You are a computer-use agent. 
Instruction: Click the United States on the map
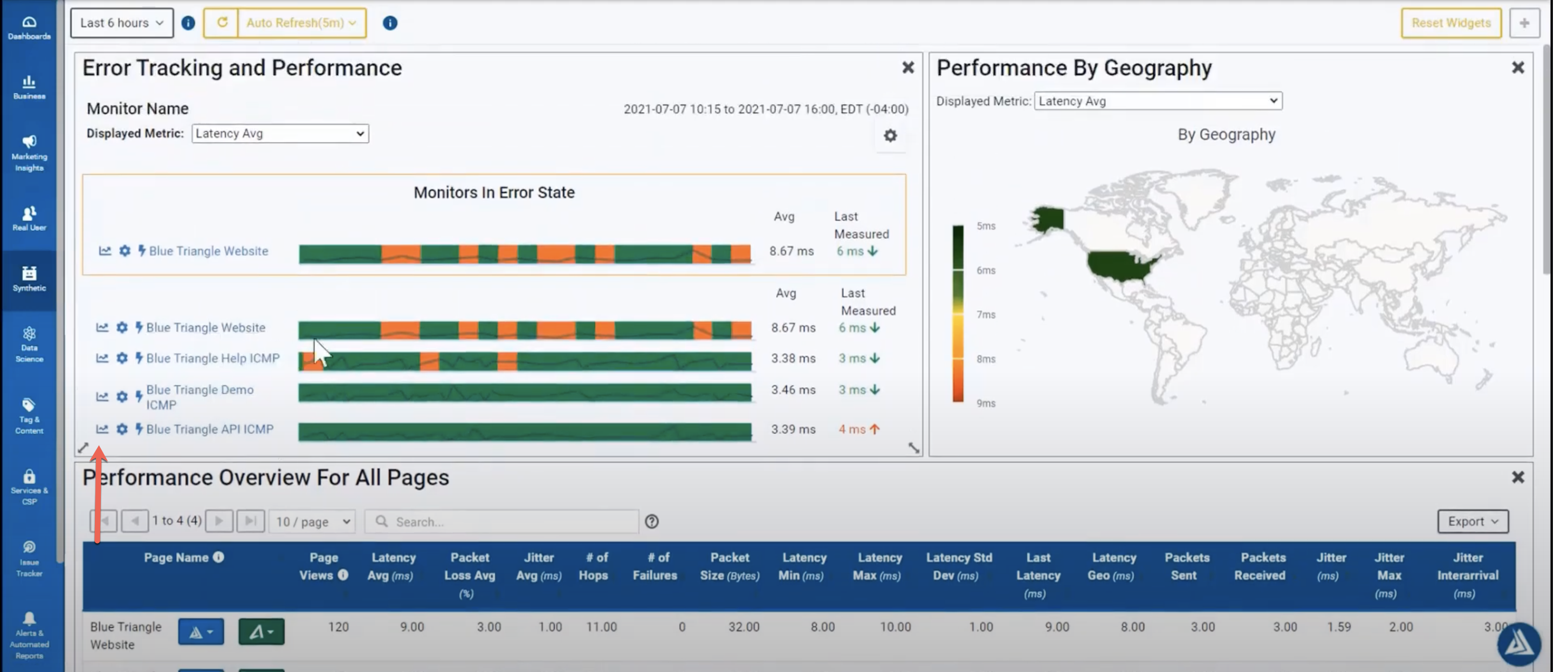coord(1120,266)
